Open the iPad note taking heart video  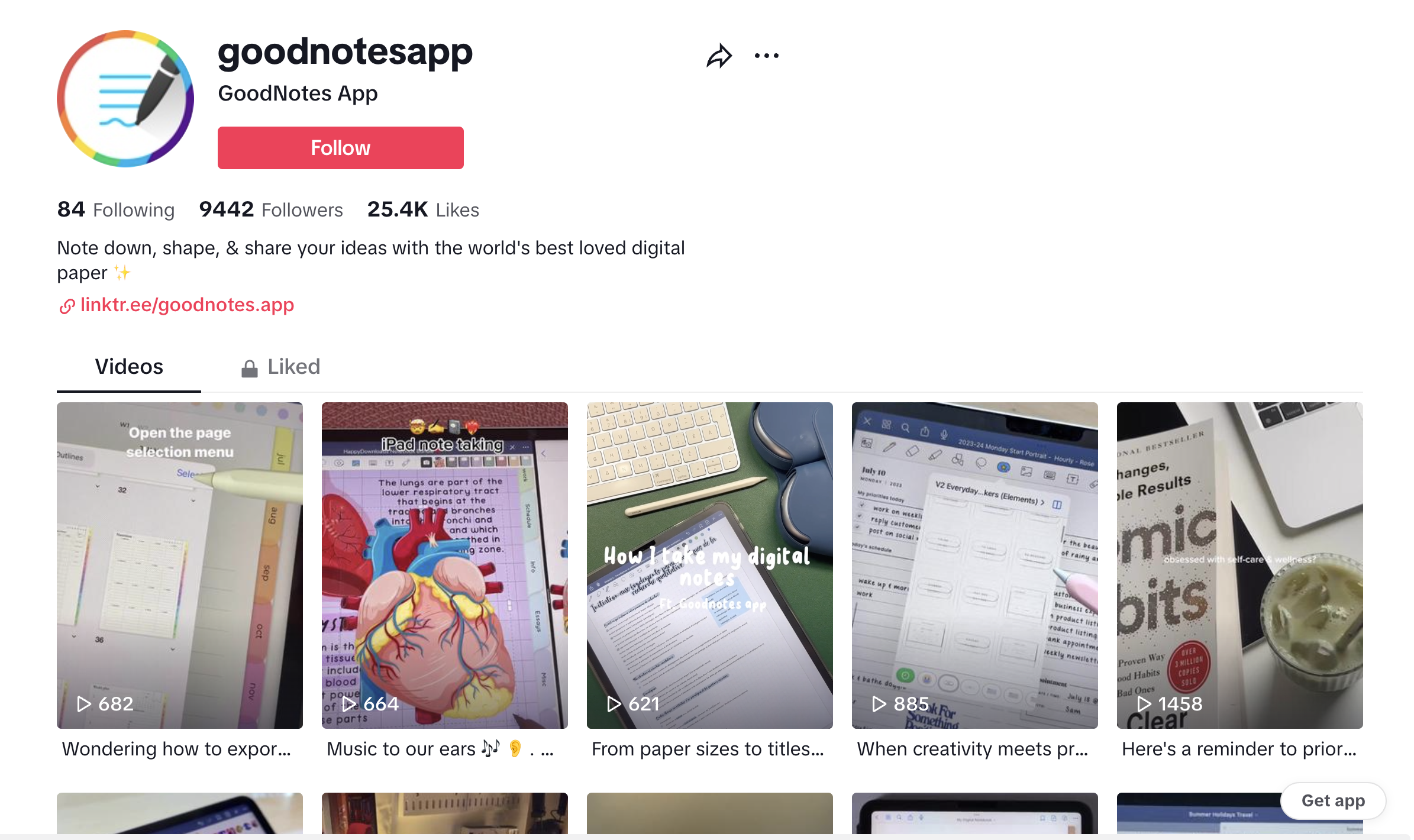pyautogui.click(x=445, y=566)
